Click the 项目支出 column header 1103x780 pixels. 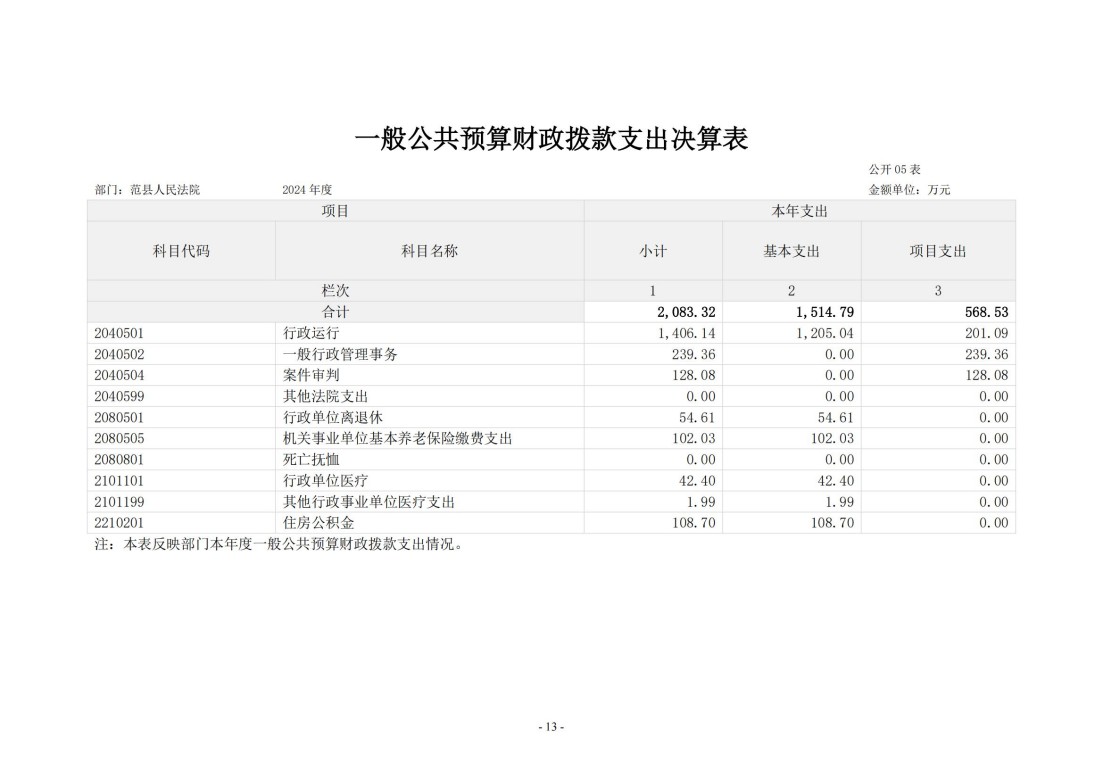[x=938, y=251]
